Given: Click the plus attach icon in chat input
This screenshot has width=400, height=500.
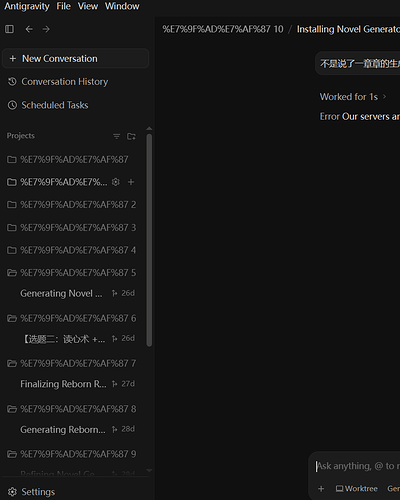Looking at the screenshot, I should pos(321,489).
